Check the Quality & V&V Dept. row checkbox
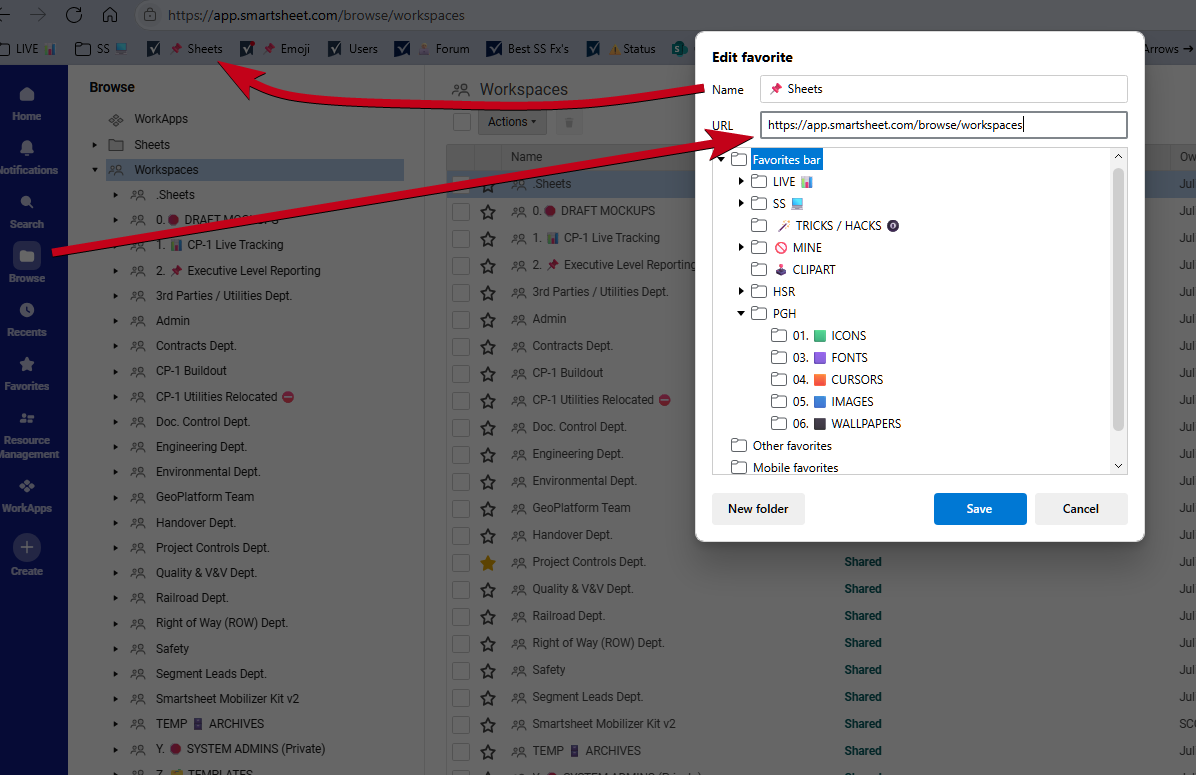This screenshot has width=1196, height=775. pos(461,590)
